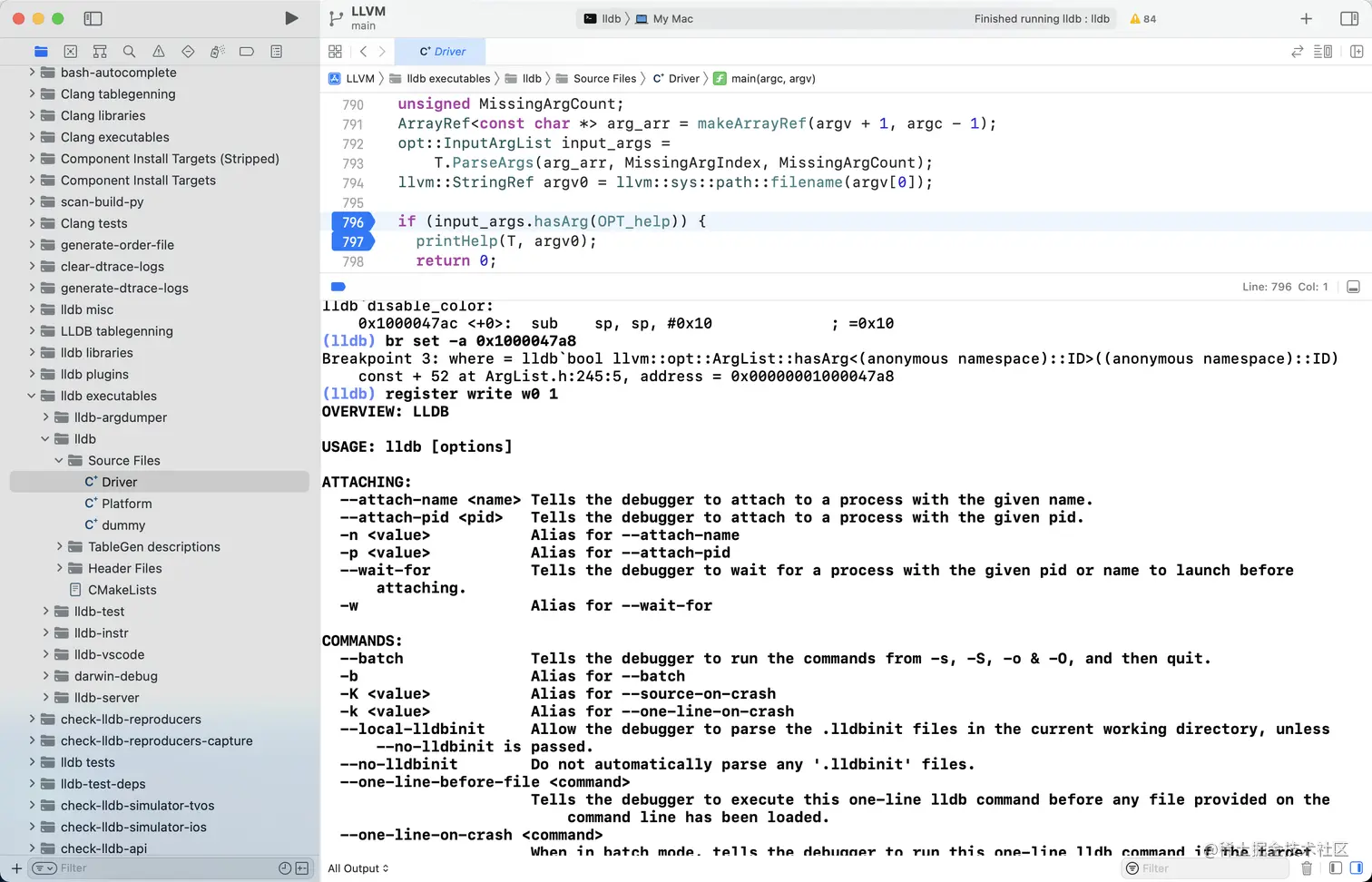Toggle the recent files filter
The width and height of the screenshot is (1372, 882).
click(x=285, y=868)
